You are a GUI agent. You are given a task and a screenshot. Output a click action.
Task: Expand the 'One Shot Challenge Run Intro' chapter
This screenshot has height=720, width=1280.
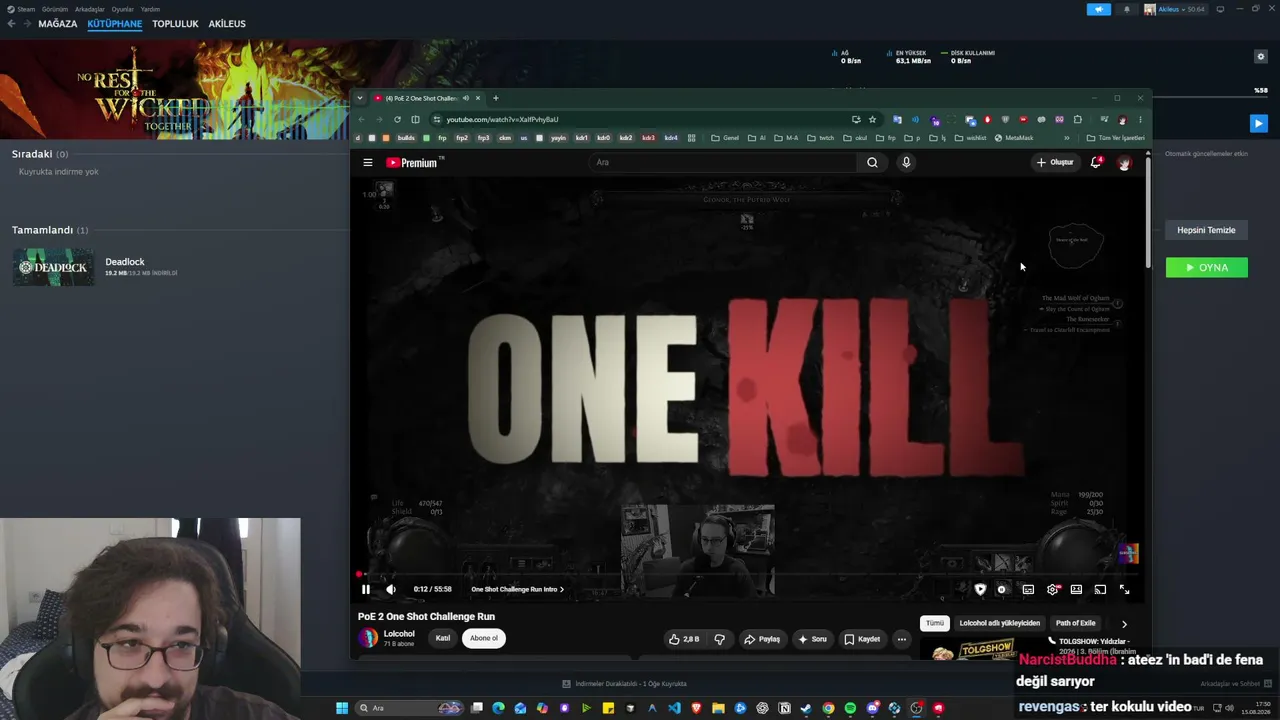pyautogui.click(x=517, y=589)
